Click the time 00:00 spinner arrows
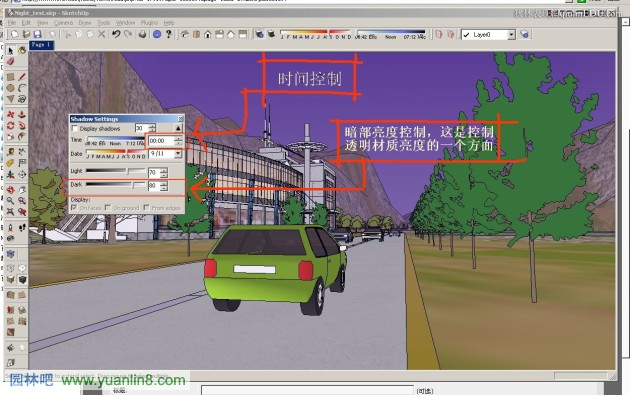 click(178, 141)
